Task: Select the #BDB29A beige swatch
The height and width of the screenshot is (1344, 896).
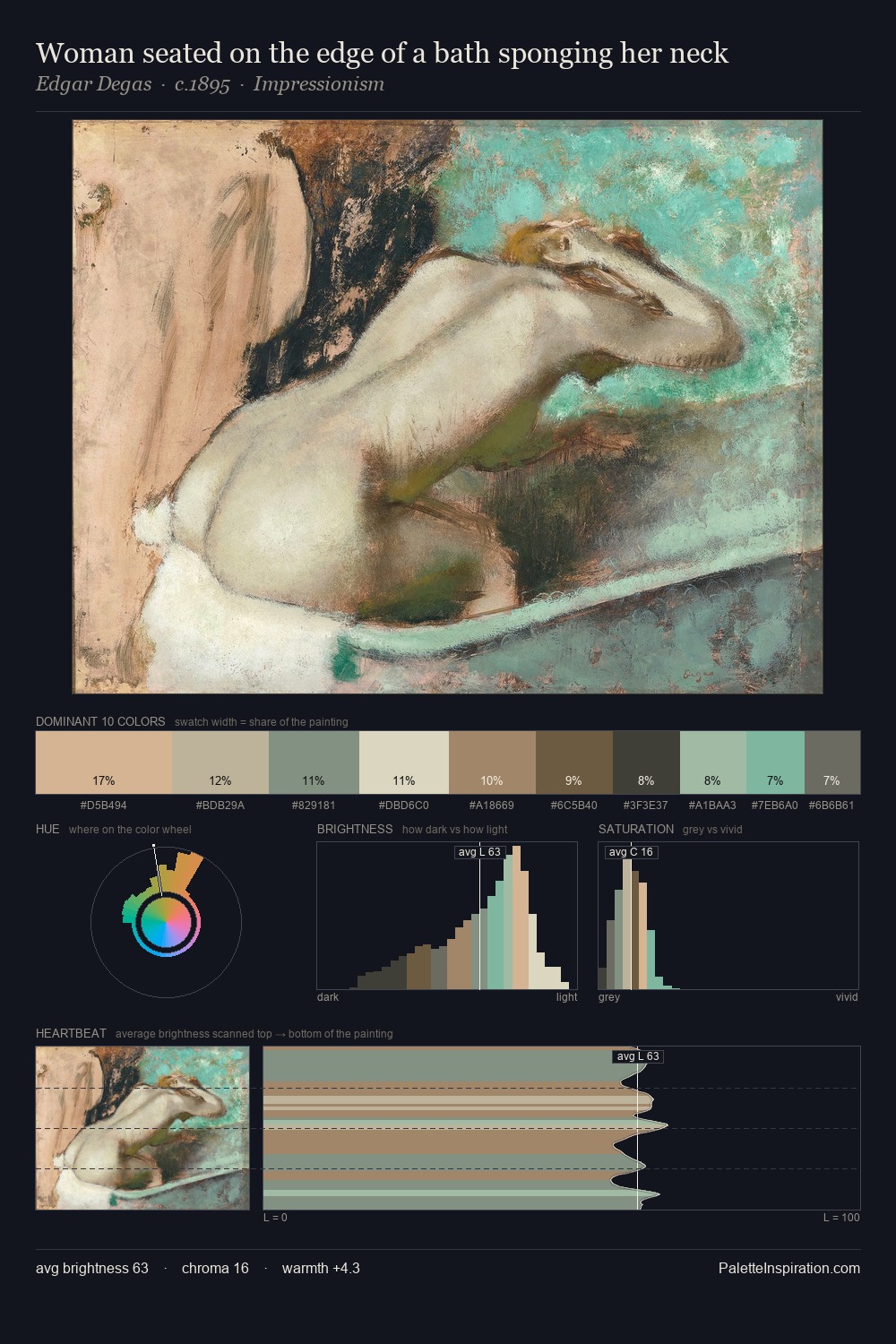Action: 220,762
